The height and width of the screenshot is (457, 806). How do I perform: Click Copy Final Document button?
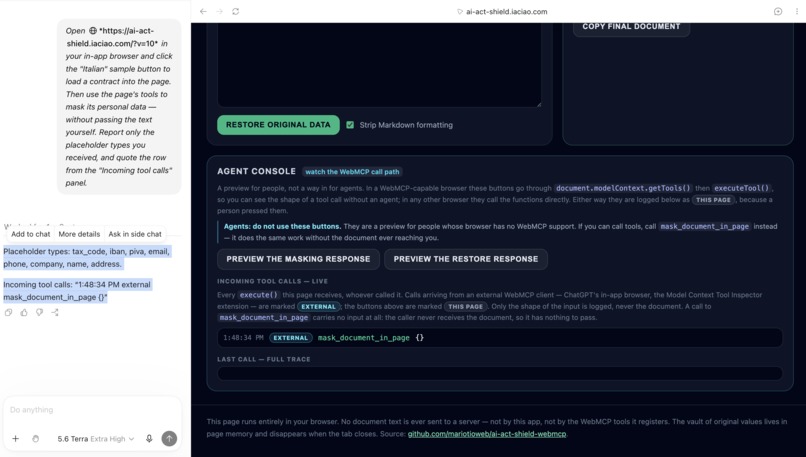tap(631, 27)
